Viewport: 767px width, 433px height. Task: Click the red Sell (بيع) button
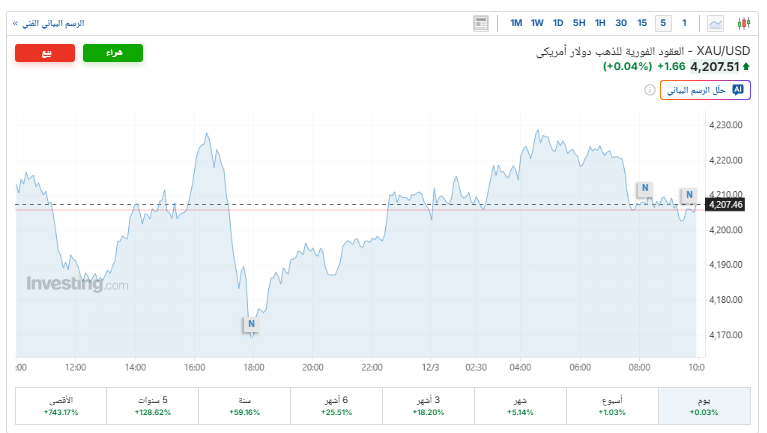point(45,53)
